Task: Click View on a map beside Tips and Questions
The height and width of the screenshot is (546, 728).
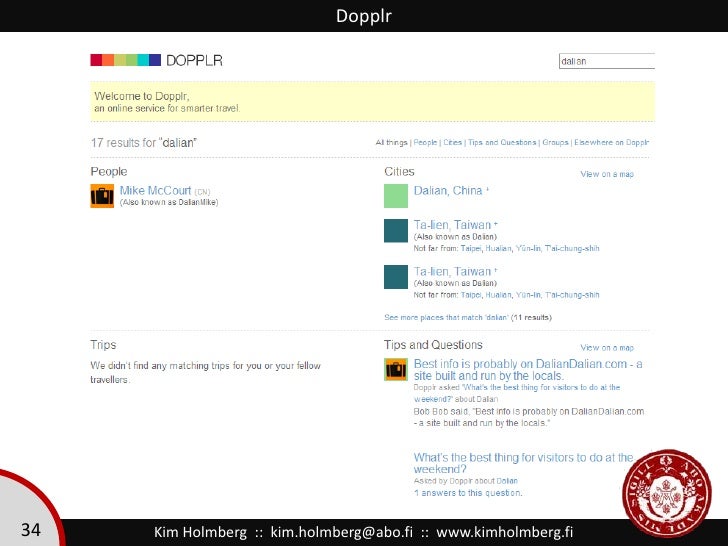Action: (607, 347)
